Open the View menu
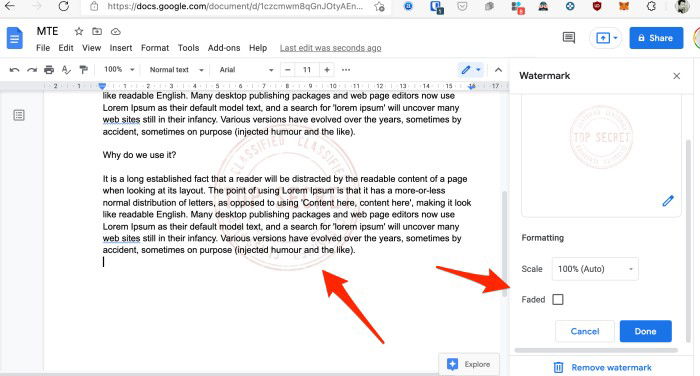Image resolution: width=700 pixels, height=376 pixels. pyautogui.click(x=91, y=48)
